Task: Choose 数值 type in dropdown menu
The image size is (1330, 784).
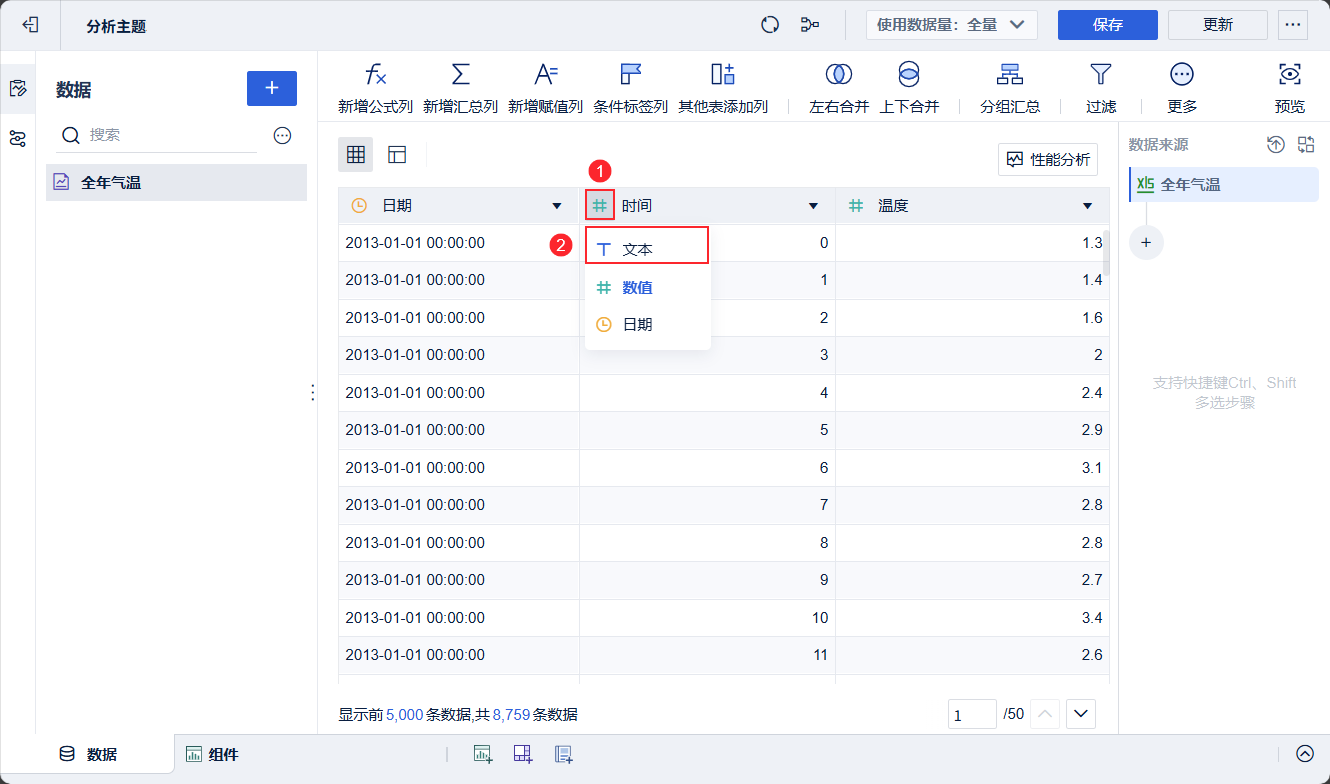Action: point(647,287)
